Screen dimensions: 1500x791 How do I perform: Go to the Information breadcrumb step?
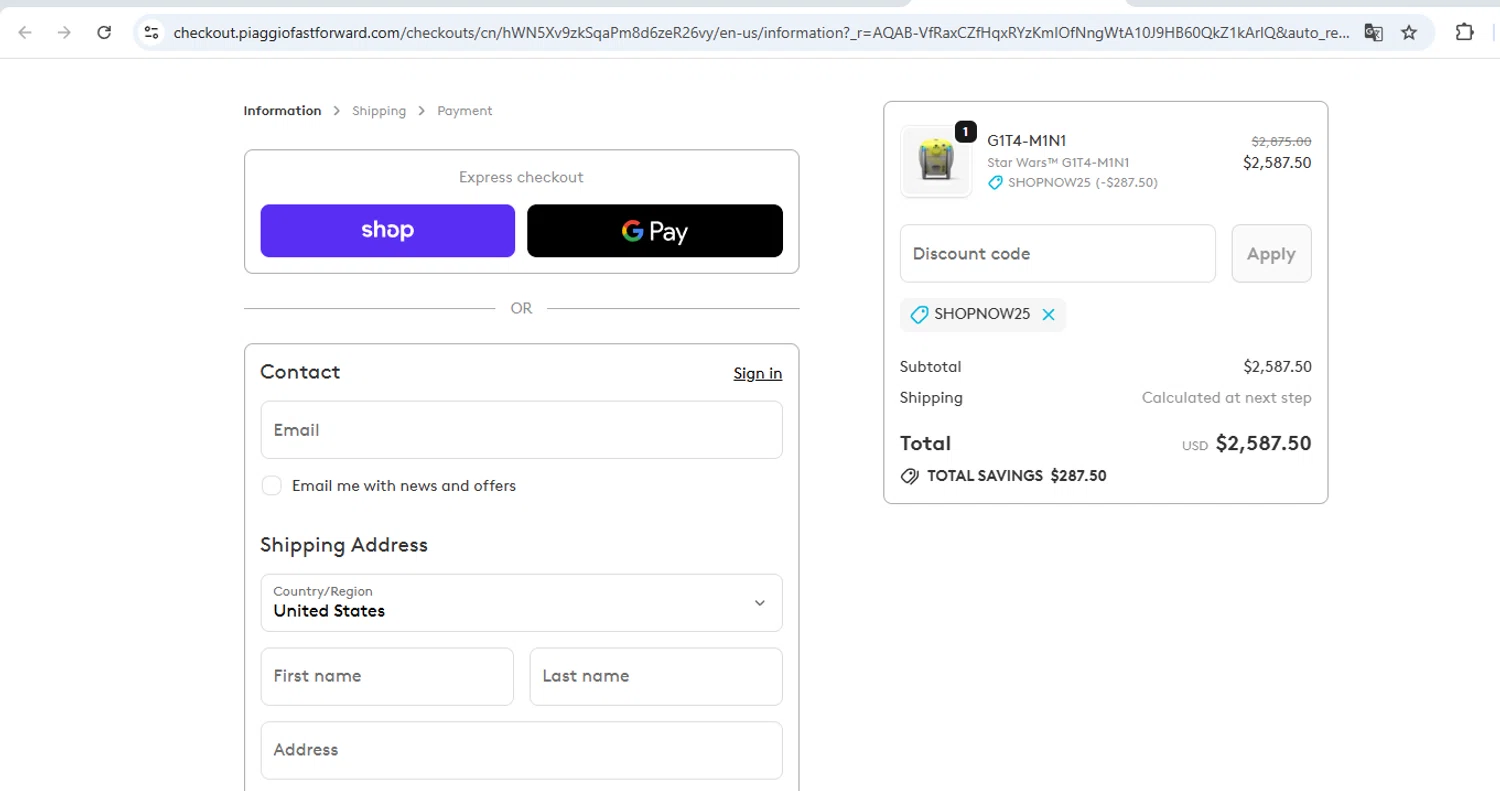tap(282, 111)
